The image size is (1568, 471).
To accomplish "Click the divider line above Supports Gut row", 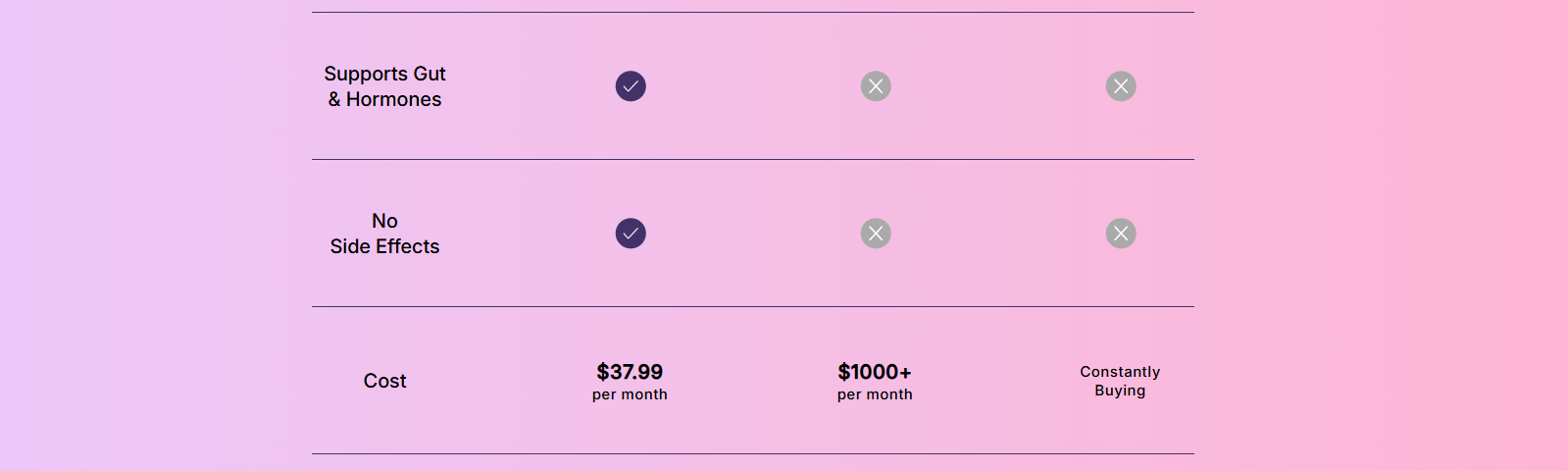I will pyautogui.click(x=753, y=12).
